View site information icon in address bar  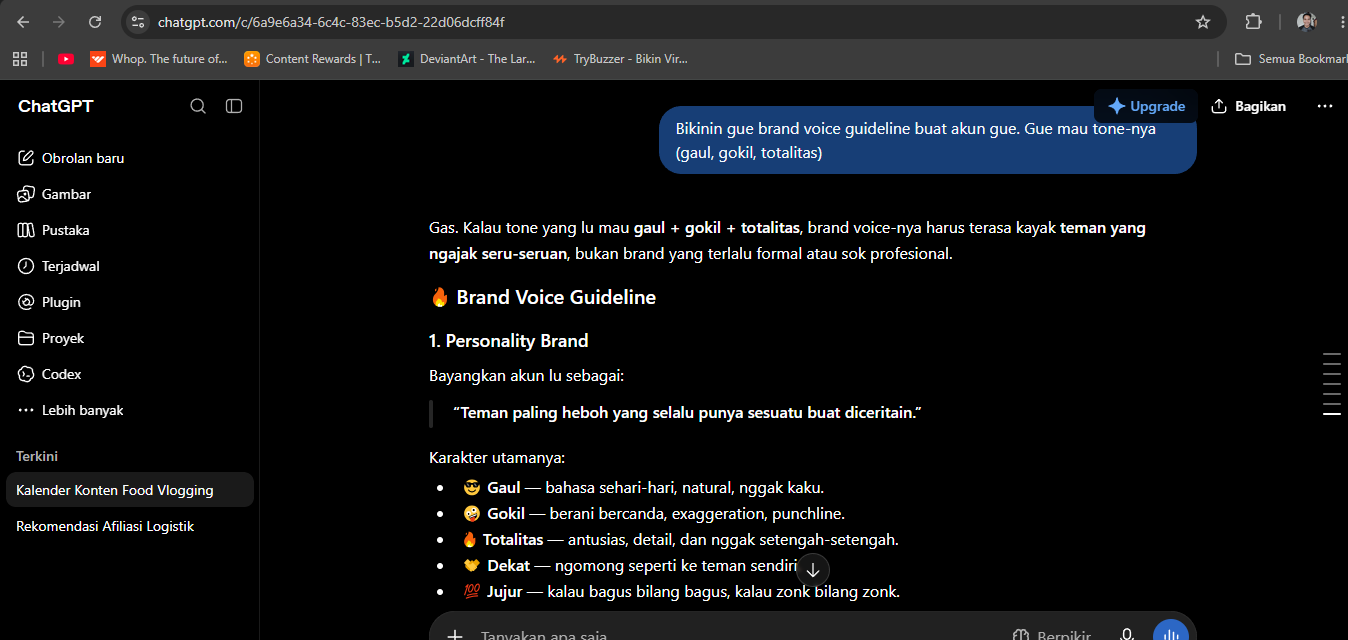coord(138,22)
